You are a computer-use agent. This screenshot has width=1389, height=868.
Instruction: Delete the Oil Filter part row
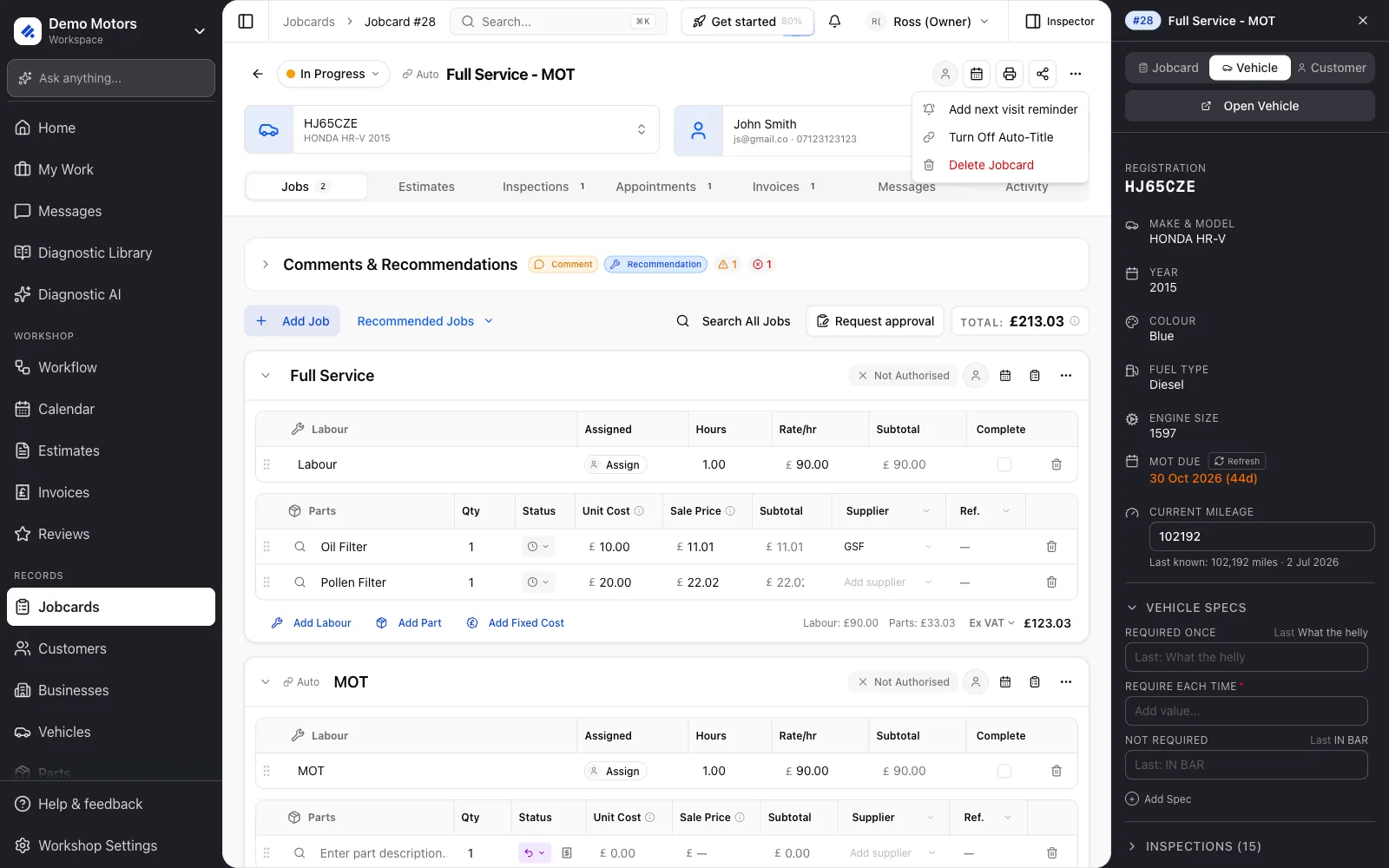1051,547
